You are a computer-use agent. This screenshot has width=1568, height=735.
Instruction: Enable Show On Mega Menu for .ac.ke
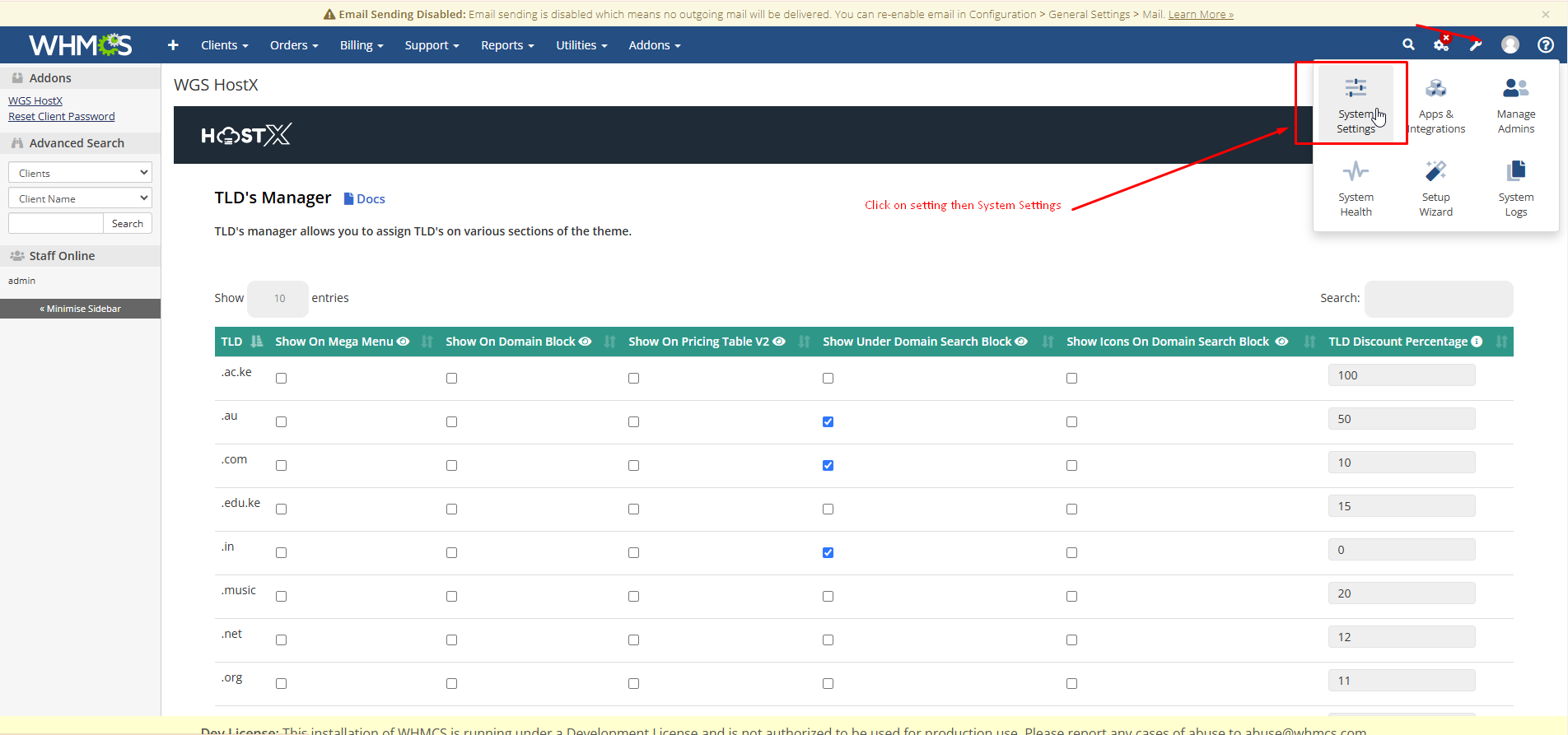pos(282,379)
